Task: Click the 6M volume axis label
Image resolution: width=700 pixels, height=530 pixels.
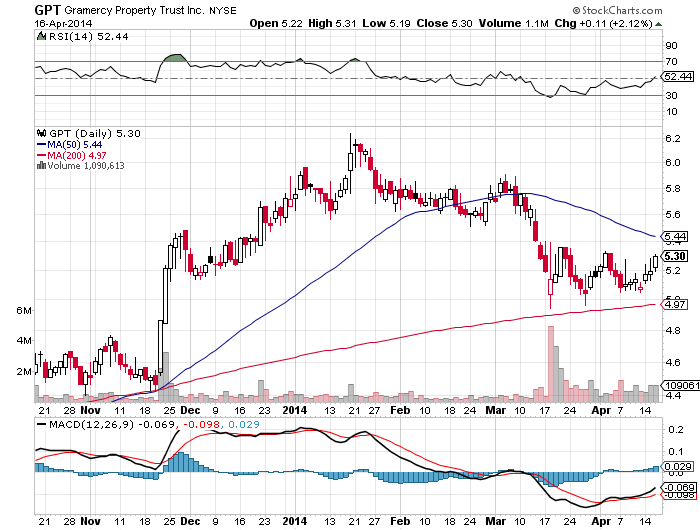Action: [24, 311]
